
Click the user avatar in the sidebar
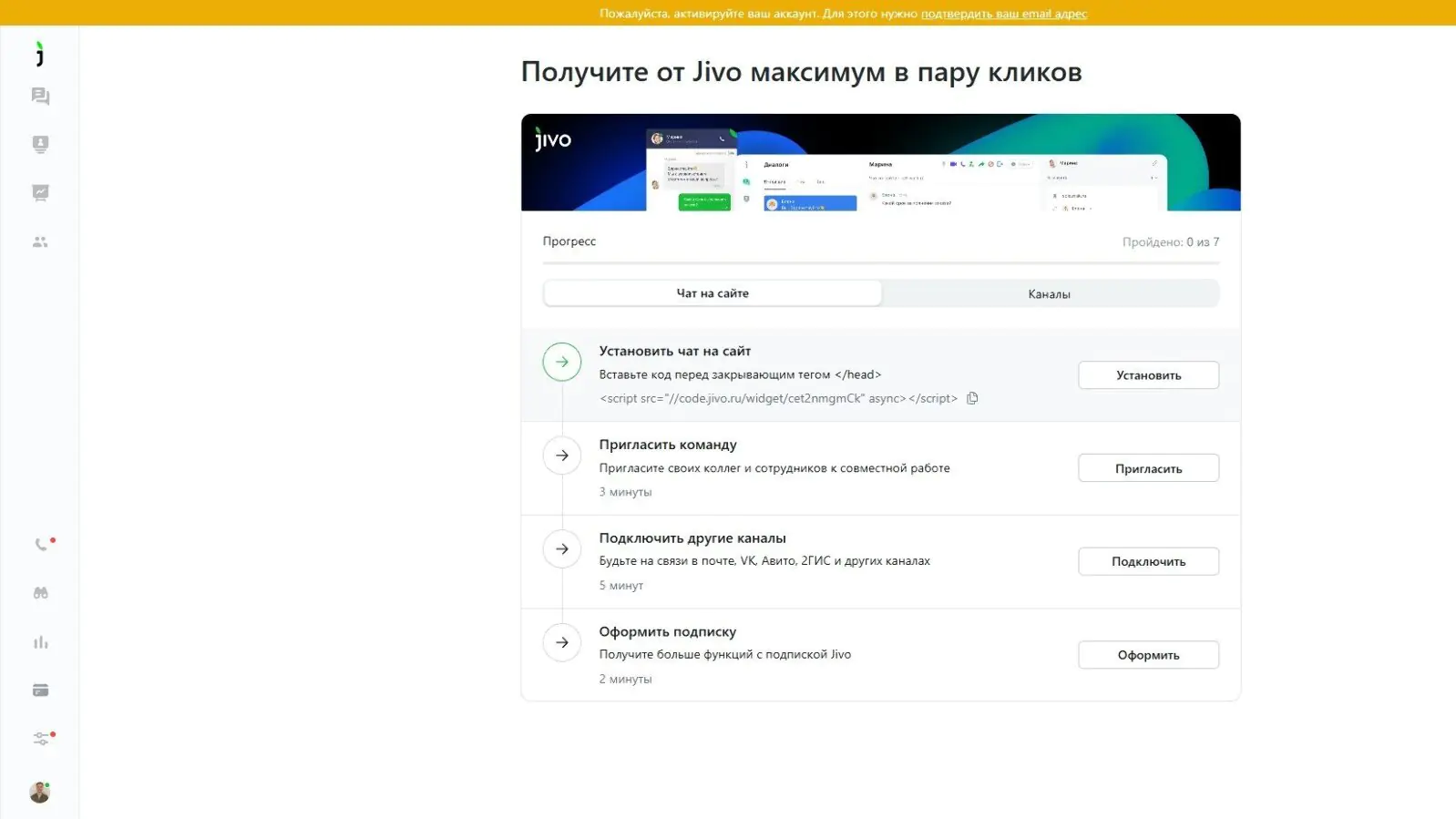[x=39, y=792]
